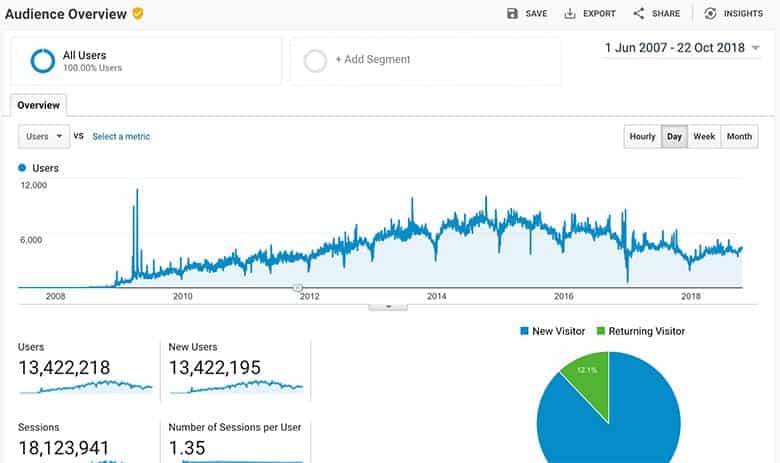Switch chart granularity to Month

click(x=739, y=136)
